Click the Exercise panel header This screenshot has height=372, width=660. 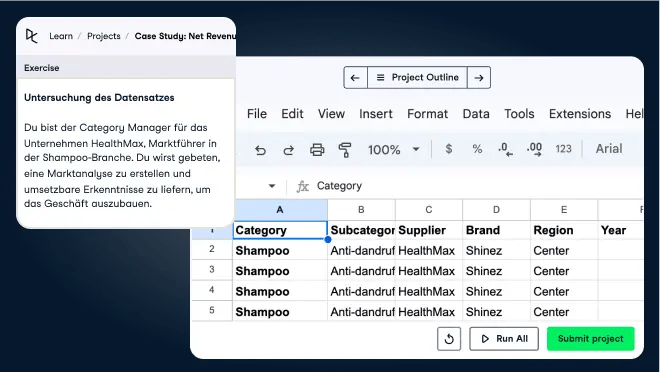click(126, 68)
